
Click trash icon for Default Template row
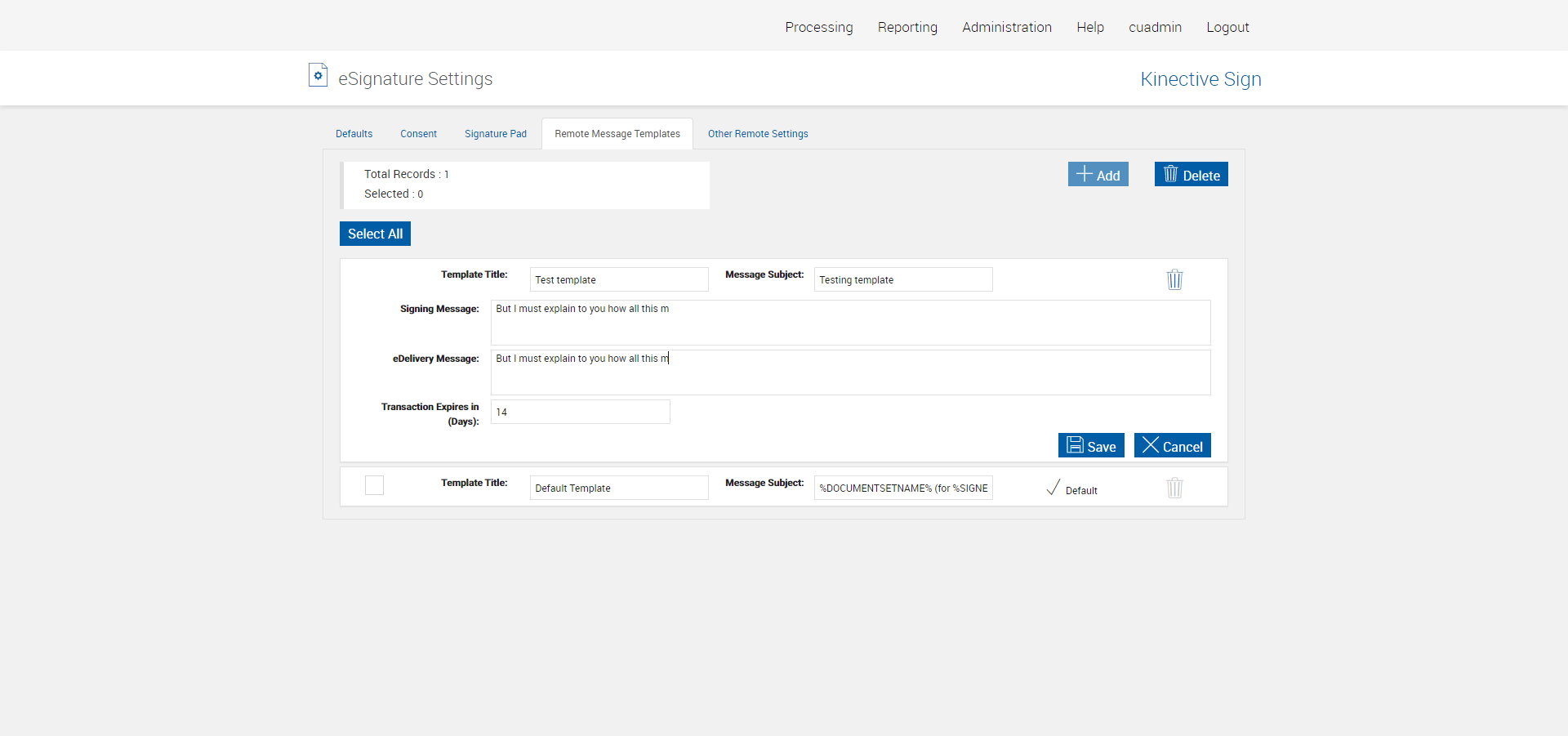click(x=1174, y=488)
